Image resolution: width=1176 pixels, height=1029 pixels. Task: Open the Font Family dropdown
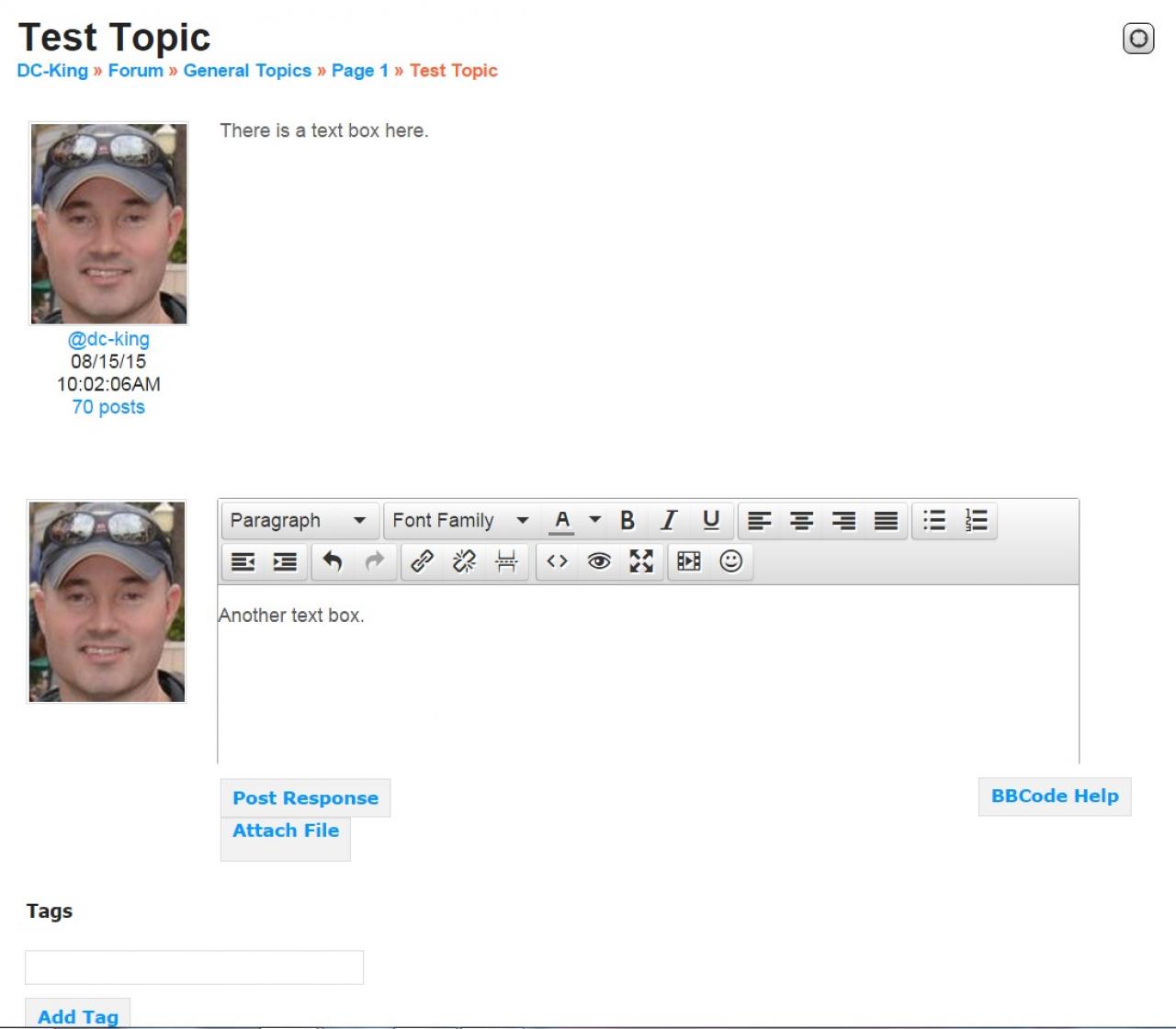click(x=462, y=521)
